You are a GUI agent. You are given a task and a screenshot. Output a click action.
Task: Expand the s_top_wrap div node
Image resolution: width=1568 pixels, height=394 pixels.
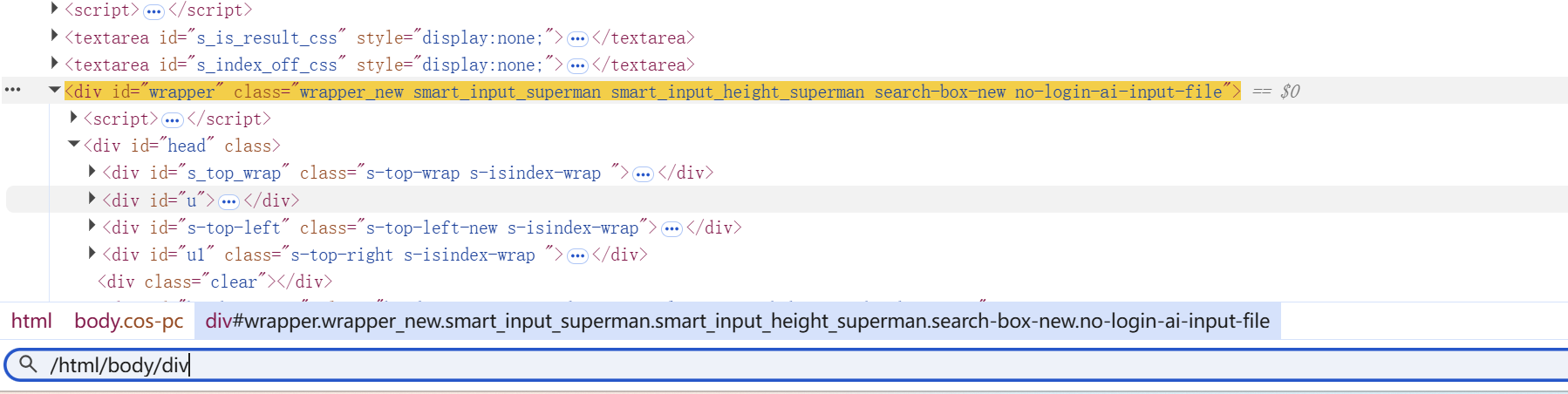click(92, 172)
